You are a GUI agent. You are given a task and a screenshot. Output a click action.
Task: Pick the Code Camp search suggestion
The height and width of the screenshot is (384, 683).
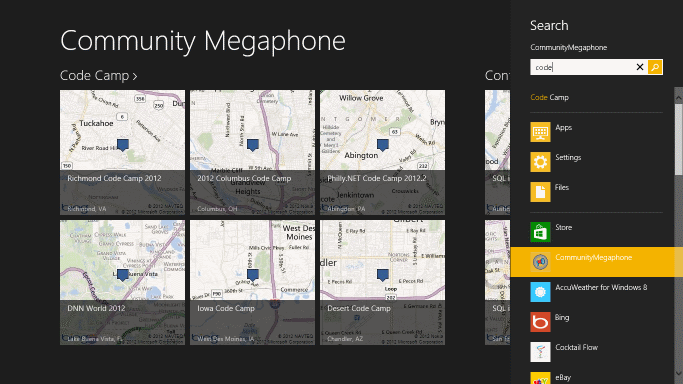coord(549,97)
